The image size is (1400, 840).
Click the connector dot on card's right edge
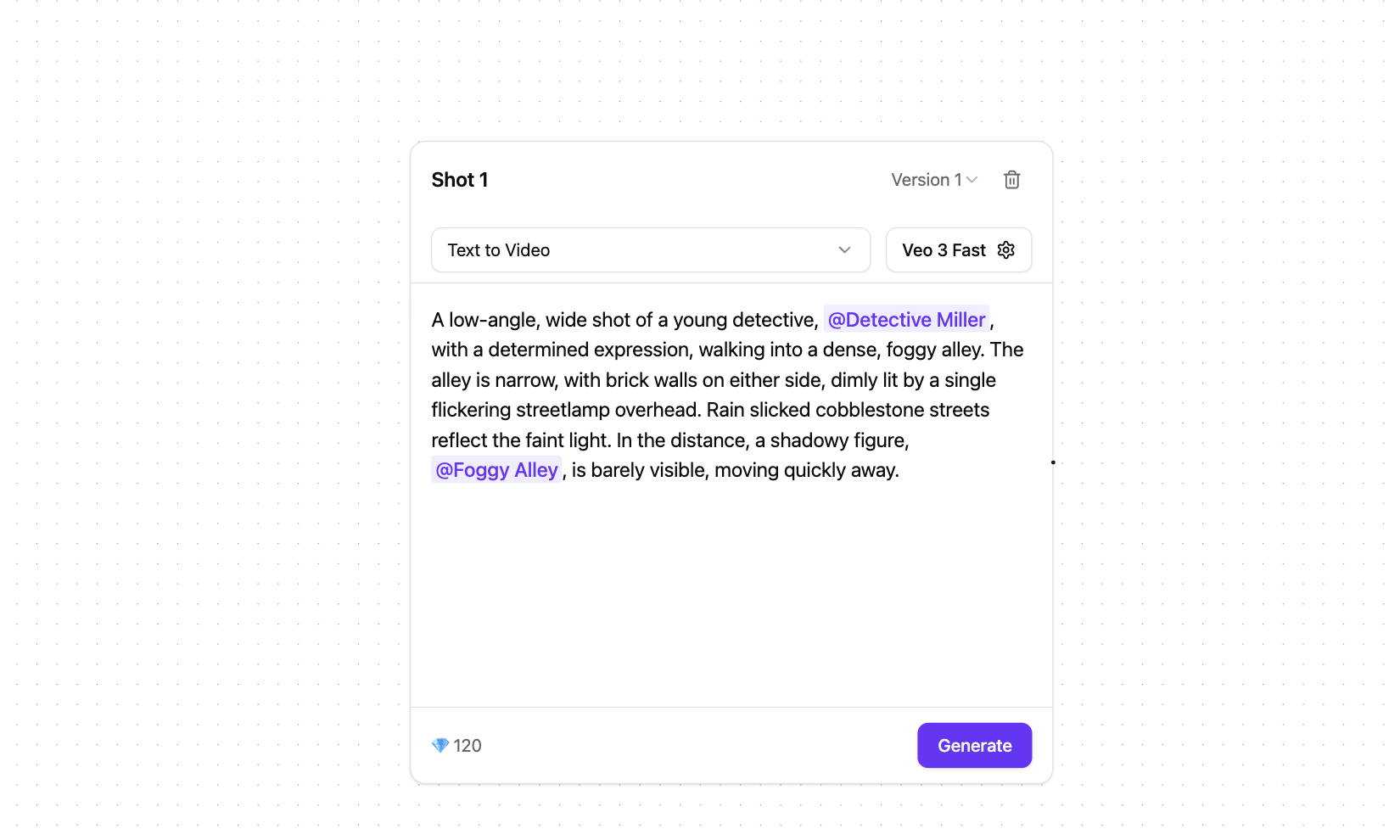(1053, 462)
